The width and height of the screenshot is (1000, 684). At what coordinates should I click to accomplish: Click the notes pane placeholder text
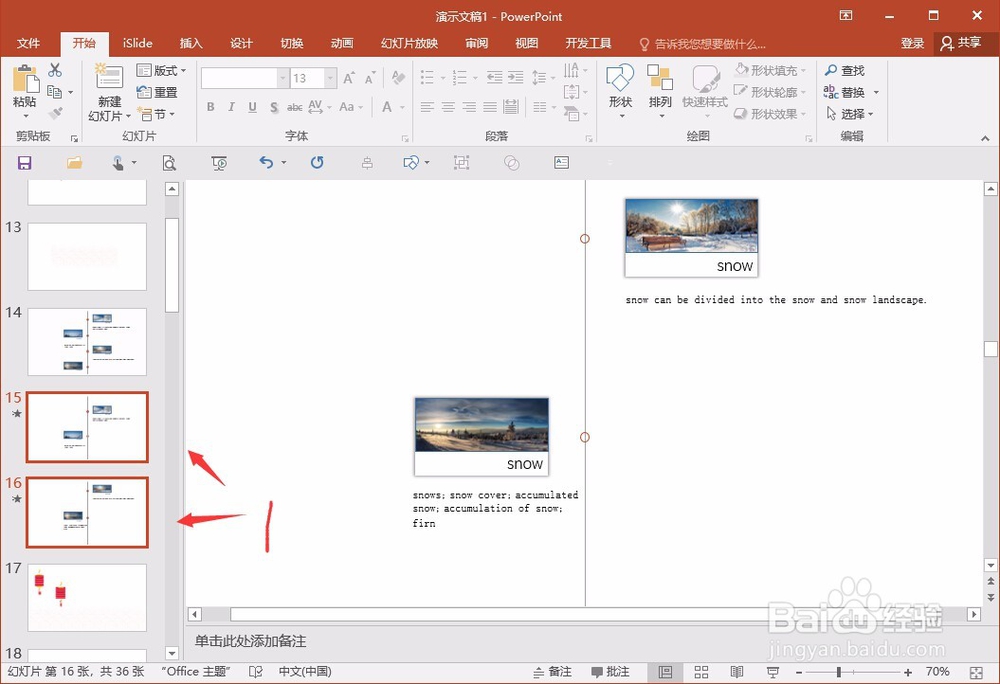pos(251,641)
